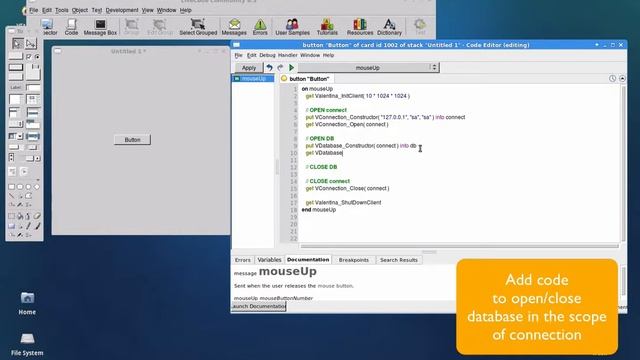Open Help menu in Code Editor
640x360 pixels.
[x=328, y=55]
